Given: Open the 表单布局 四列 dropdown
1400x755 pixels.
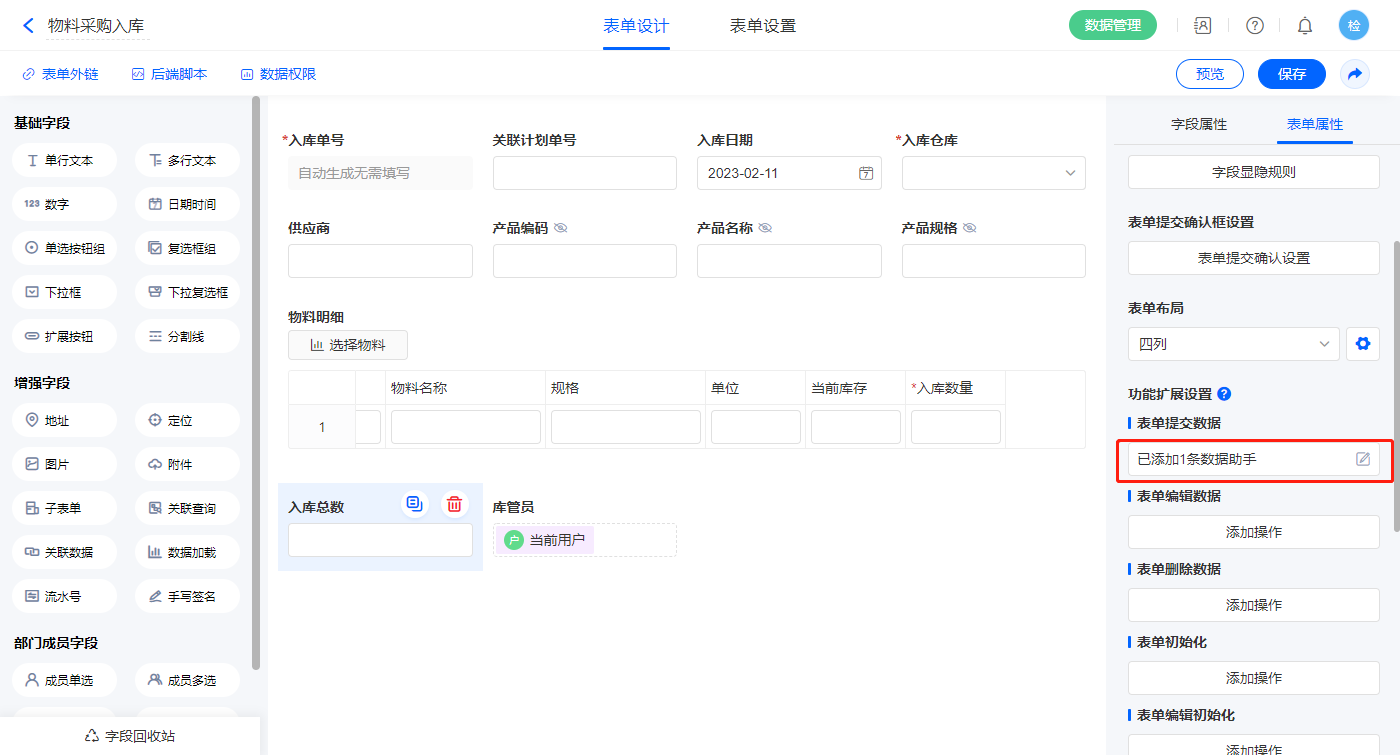Looking at the screenshot, I should tap(1233, 344).
